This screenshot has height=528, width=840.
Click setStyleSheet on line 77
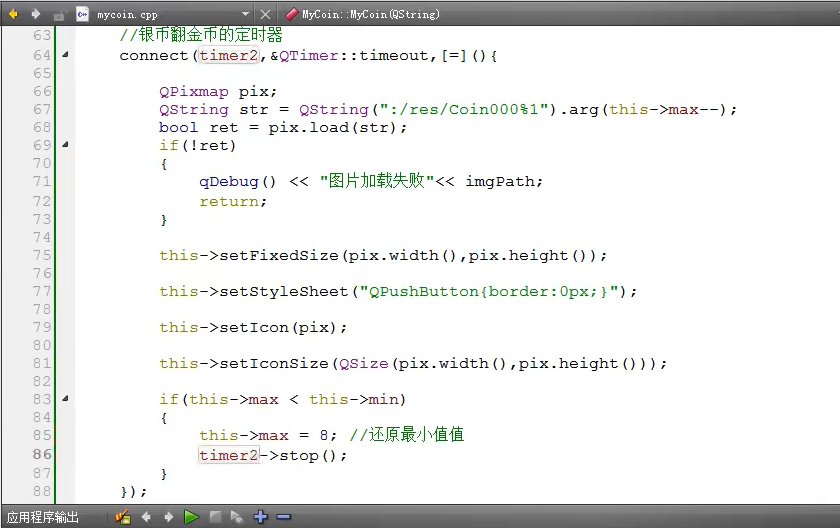coord(283,291)
